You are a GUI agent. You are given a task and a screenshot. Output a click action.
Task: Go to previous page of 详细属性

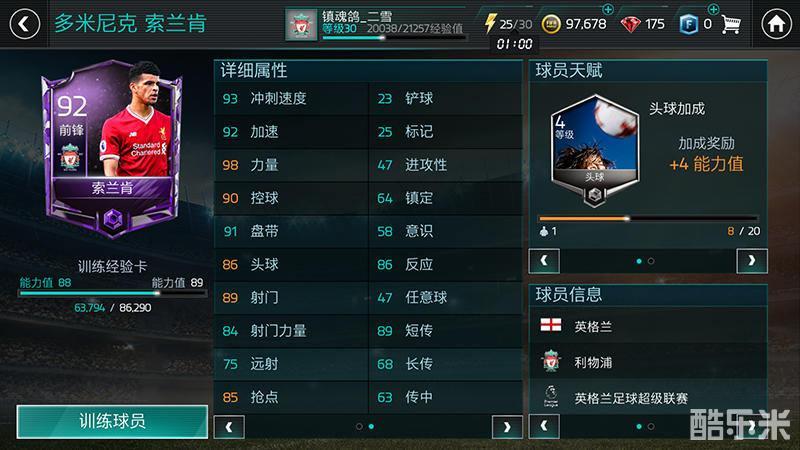tap(229, 427)
